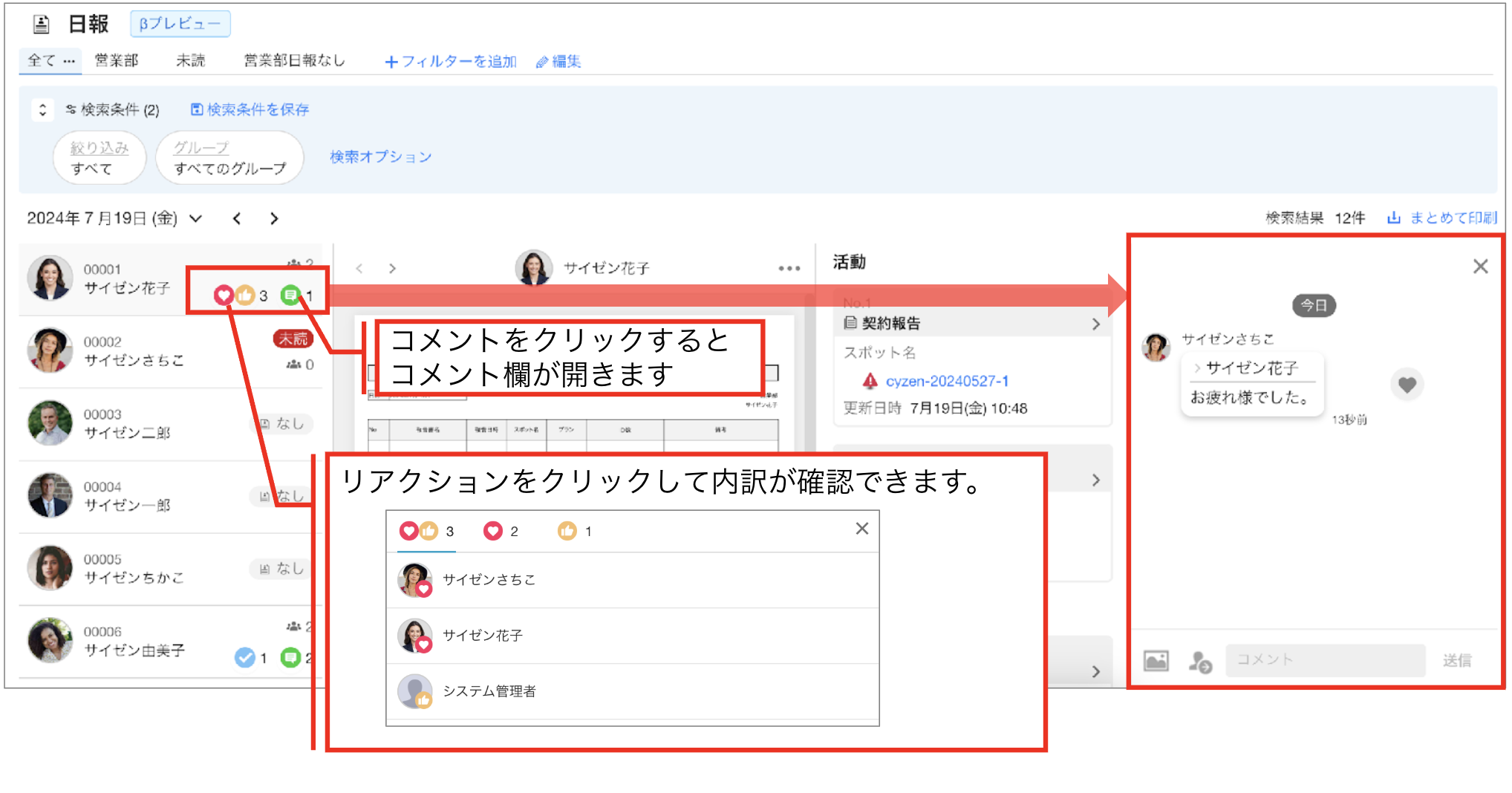Go to next day arrow
Image resolution: width=1512 pixels, height=793 pixels.
274,218
